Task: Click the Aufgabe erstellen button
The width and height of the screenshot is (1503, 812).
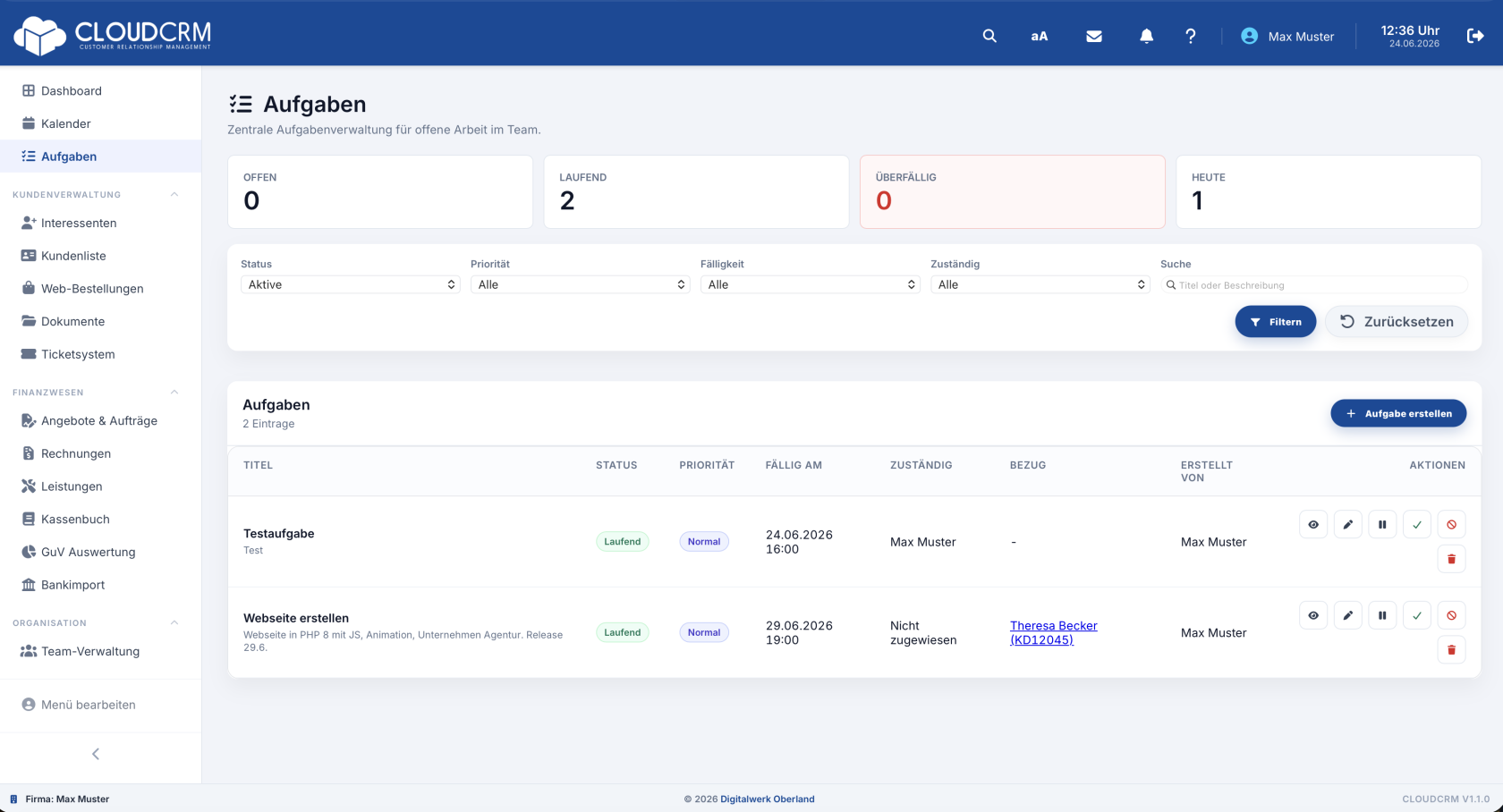Action: [1398, 413]
